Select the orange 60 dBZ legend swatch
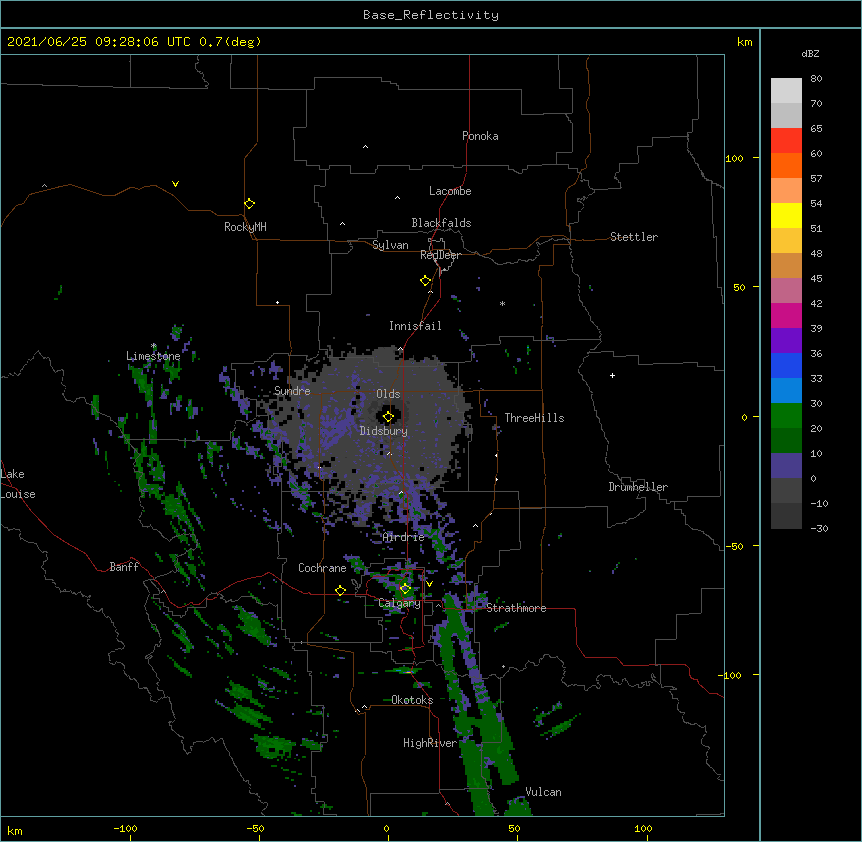Screen dimensions: 862x842 [786, 165]
